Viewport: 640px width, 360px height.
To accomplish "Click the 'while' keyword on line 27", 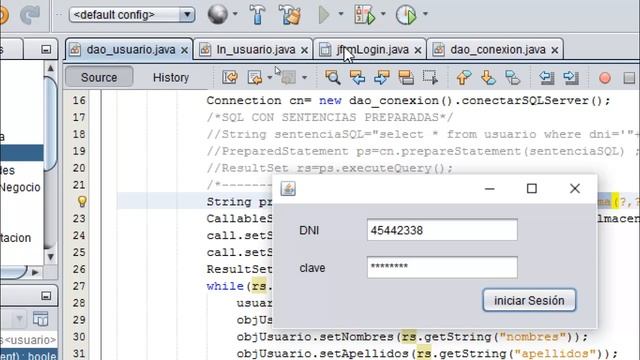I will coord(225,286).
